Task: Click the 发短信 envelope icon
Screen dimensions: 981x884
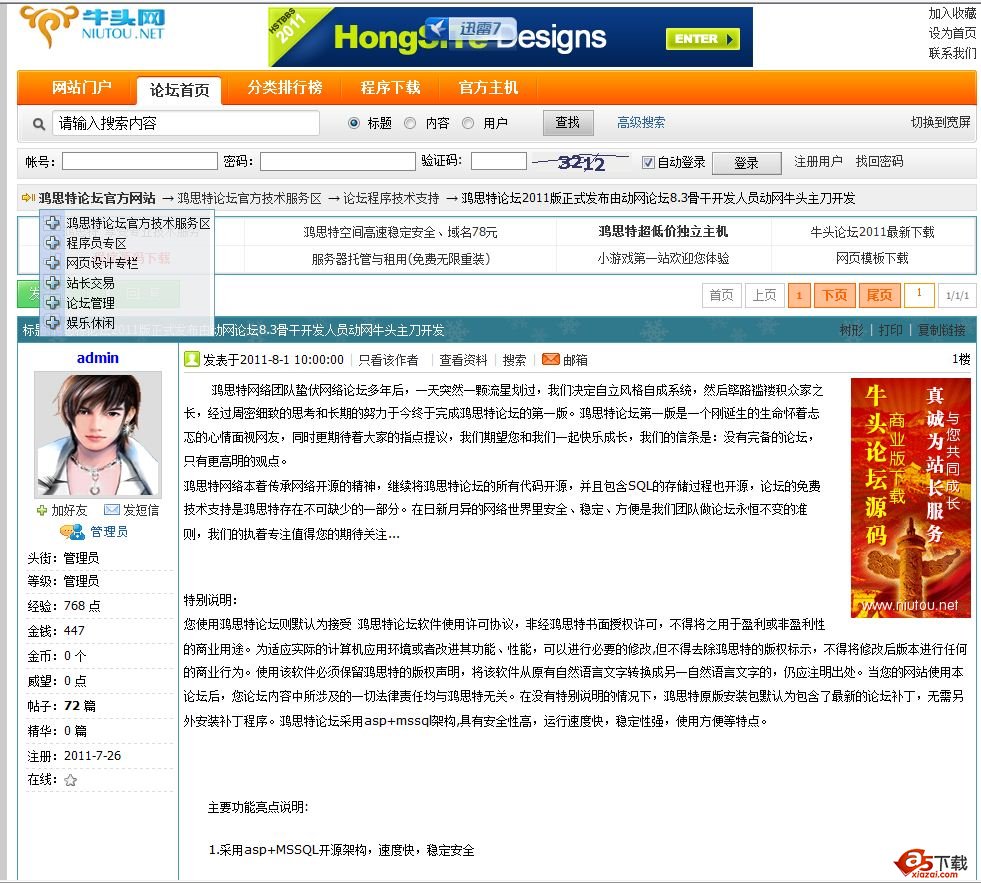Action: (x=111, y=510)
